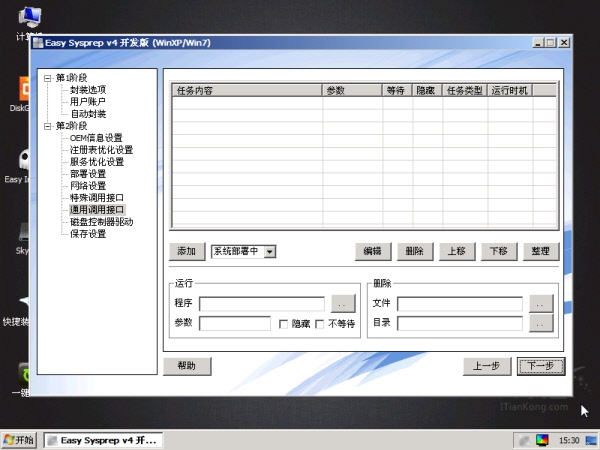600x450 pixels.
Task: Open 注册表优化设置 page
Action: coord(101,150)
